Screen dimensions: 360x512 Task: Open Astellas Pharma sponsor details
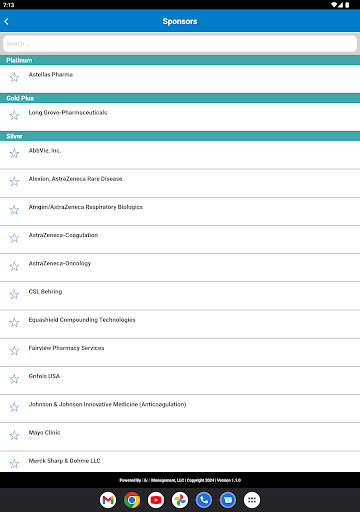(x=51, y=75)
